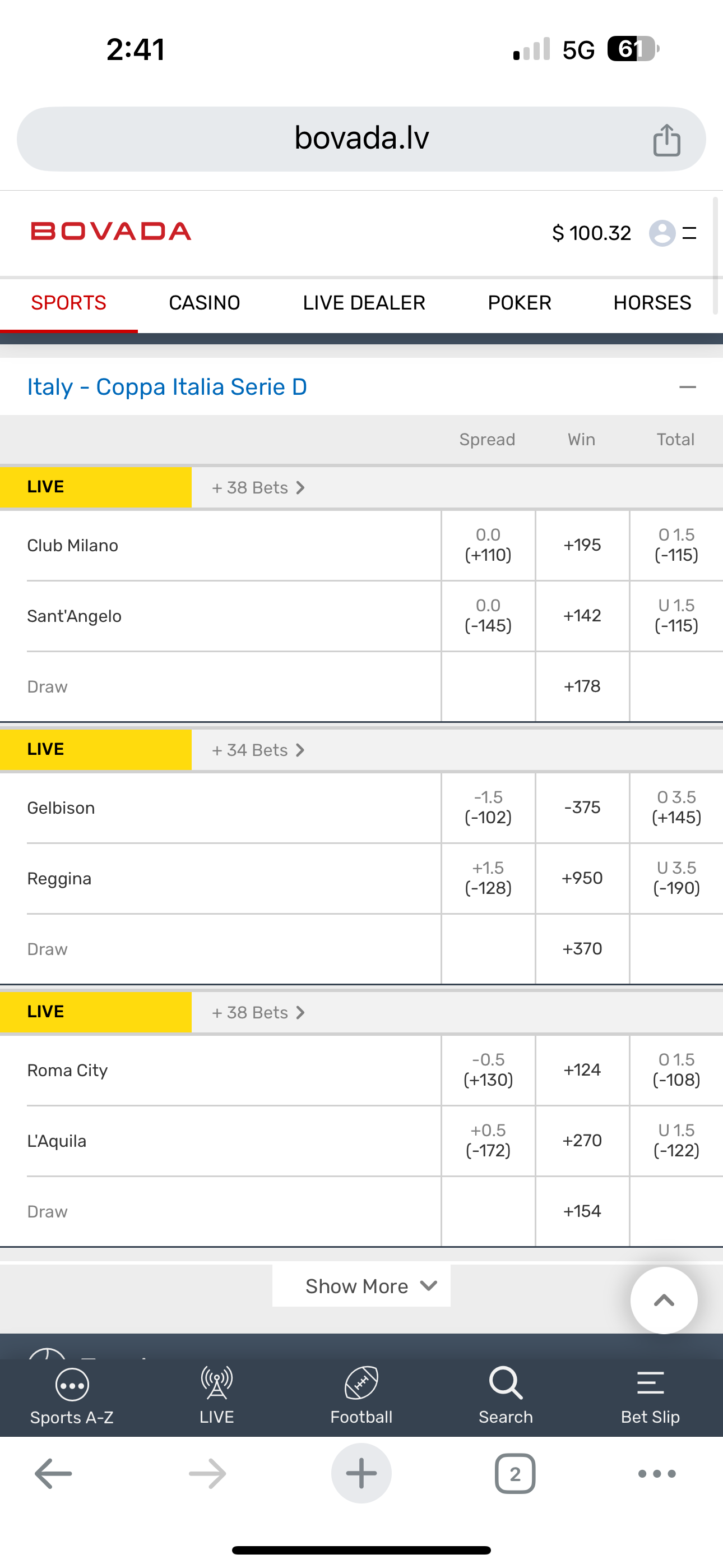Tap the share icon in address bar
Viewport: 723px width, 1568px height.
tap(666, 140)
